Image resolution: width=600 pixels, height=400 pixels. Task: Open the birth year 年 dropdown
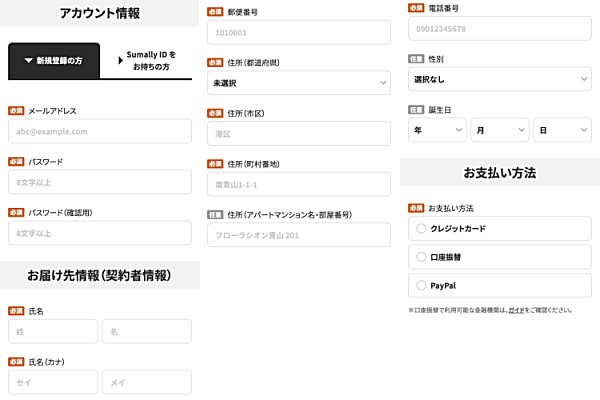pyautogui.click(x=437, y=130)
